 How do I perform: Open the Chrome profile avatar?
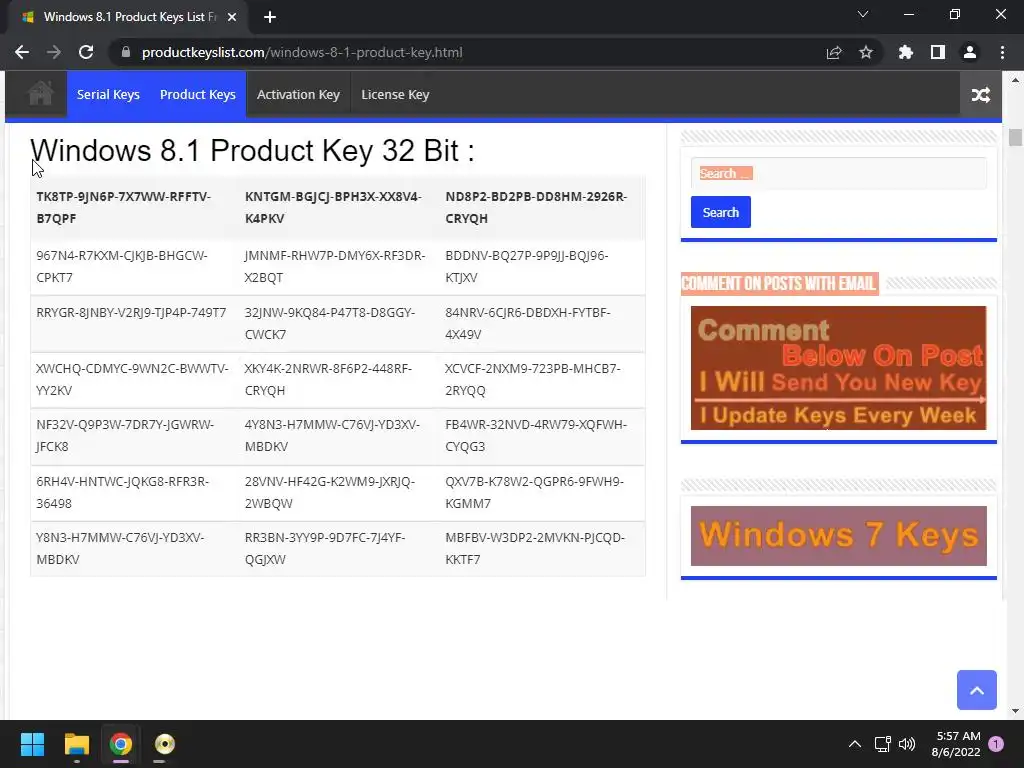tap(970, 52)
